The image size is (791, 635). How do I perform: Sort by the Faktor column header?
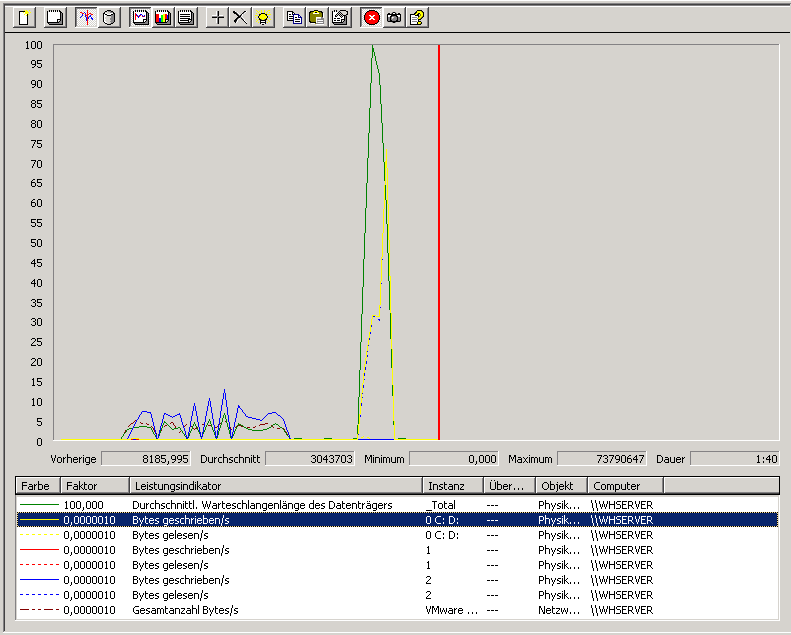[95, 486]
